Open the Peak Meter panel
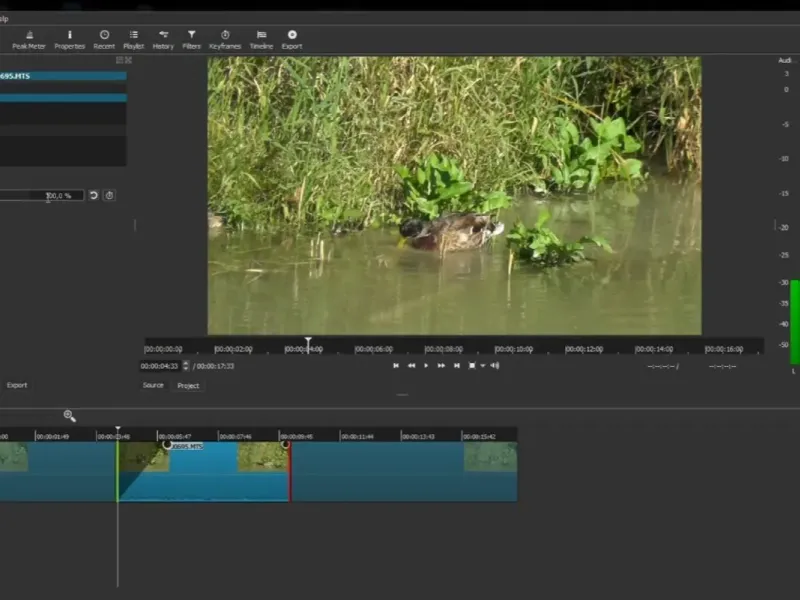Screen dimensions: 800x600 (29, 39)
